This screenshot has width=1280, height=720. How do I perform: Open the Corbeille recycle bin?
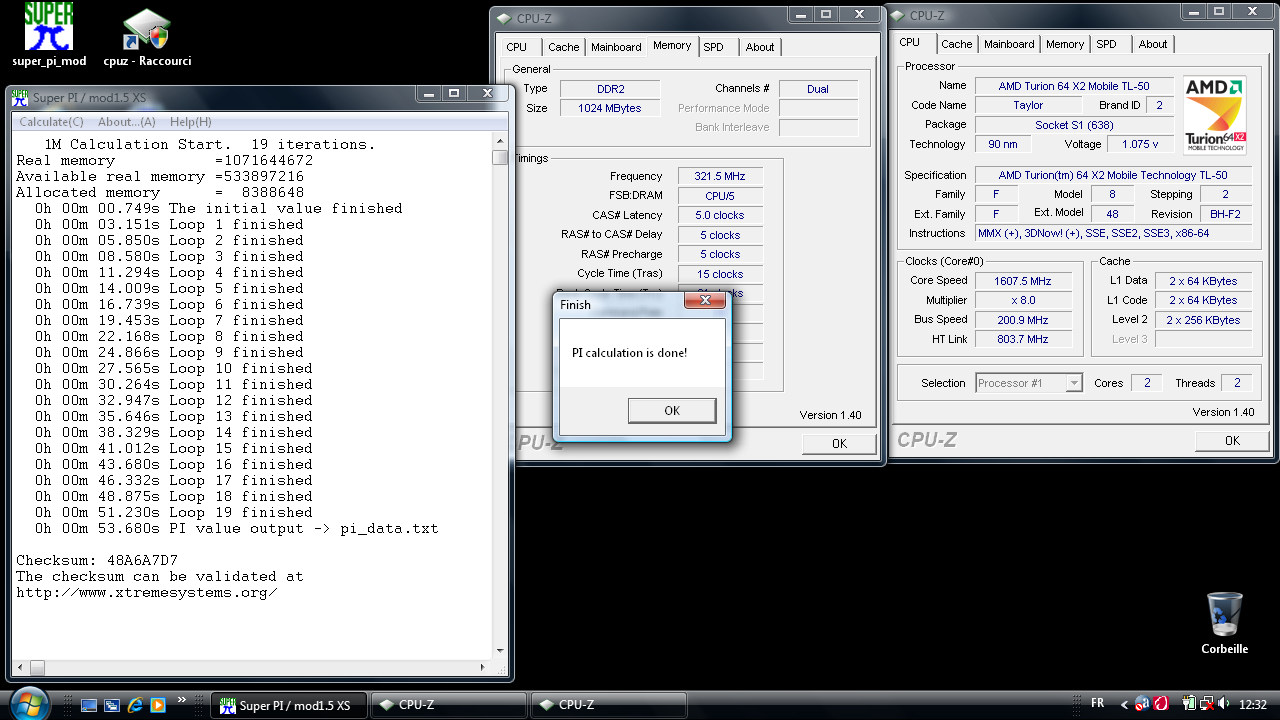(x=1224, y=621)
